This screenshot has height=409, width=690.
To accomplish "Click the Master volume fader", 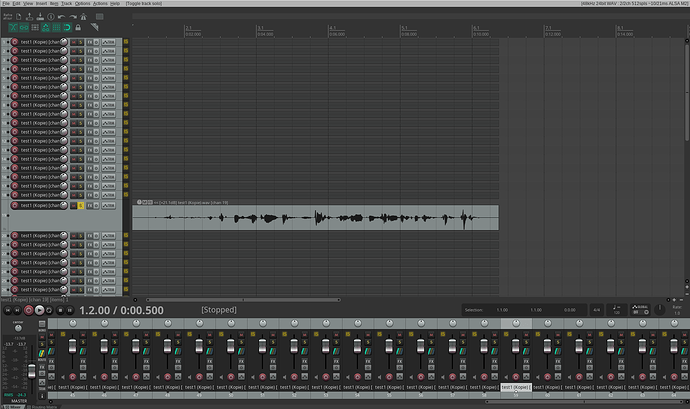I will 32,371.
